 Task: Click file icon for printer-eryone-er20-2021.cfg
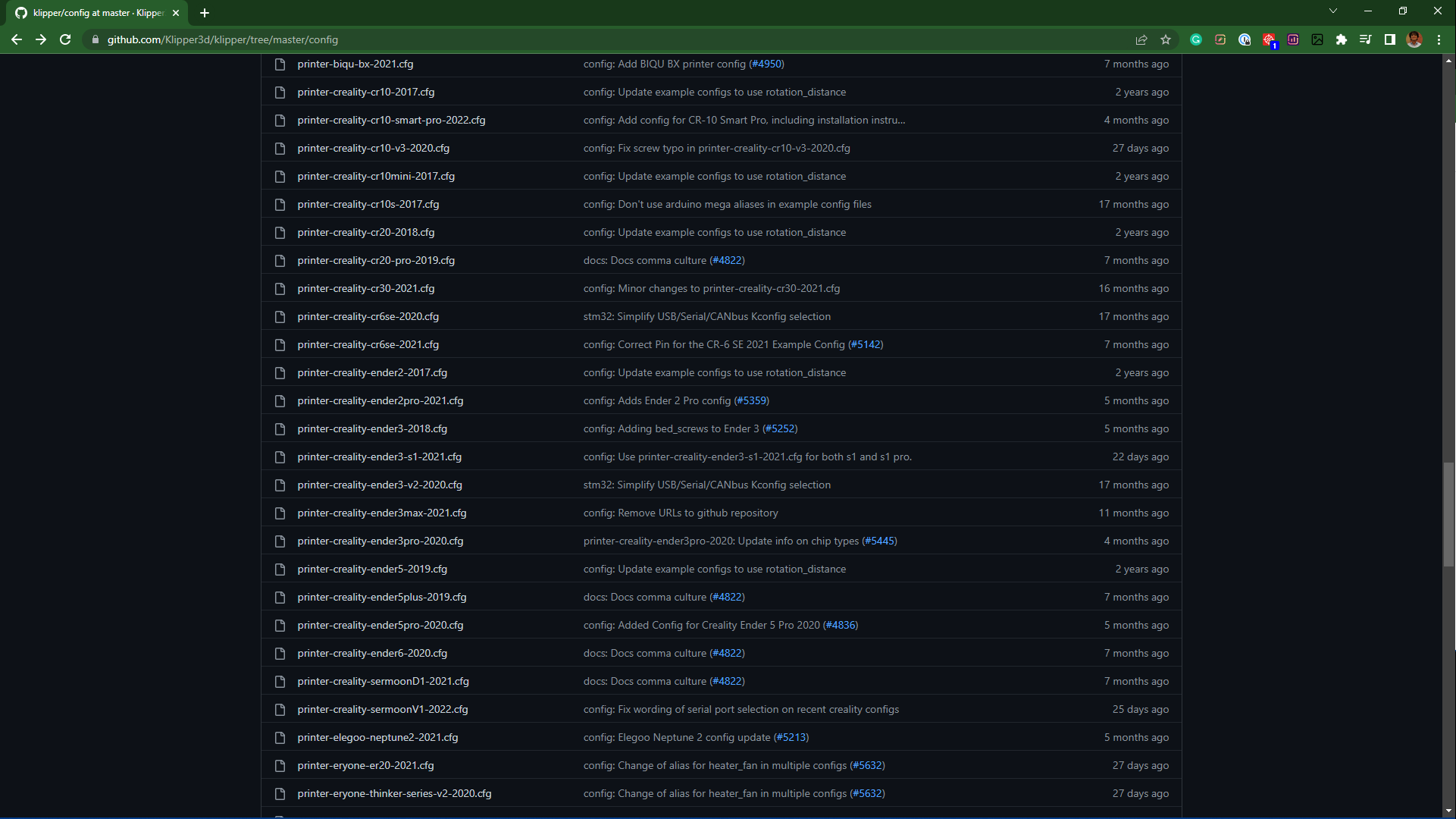click(280, 766)
